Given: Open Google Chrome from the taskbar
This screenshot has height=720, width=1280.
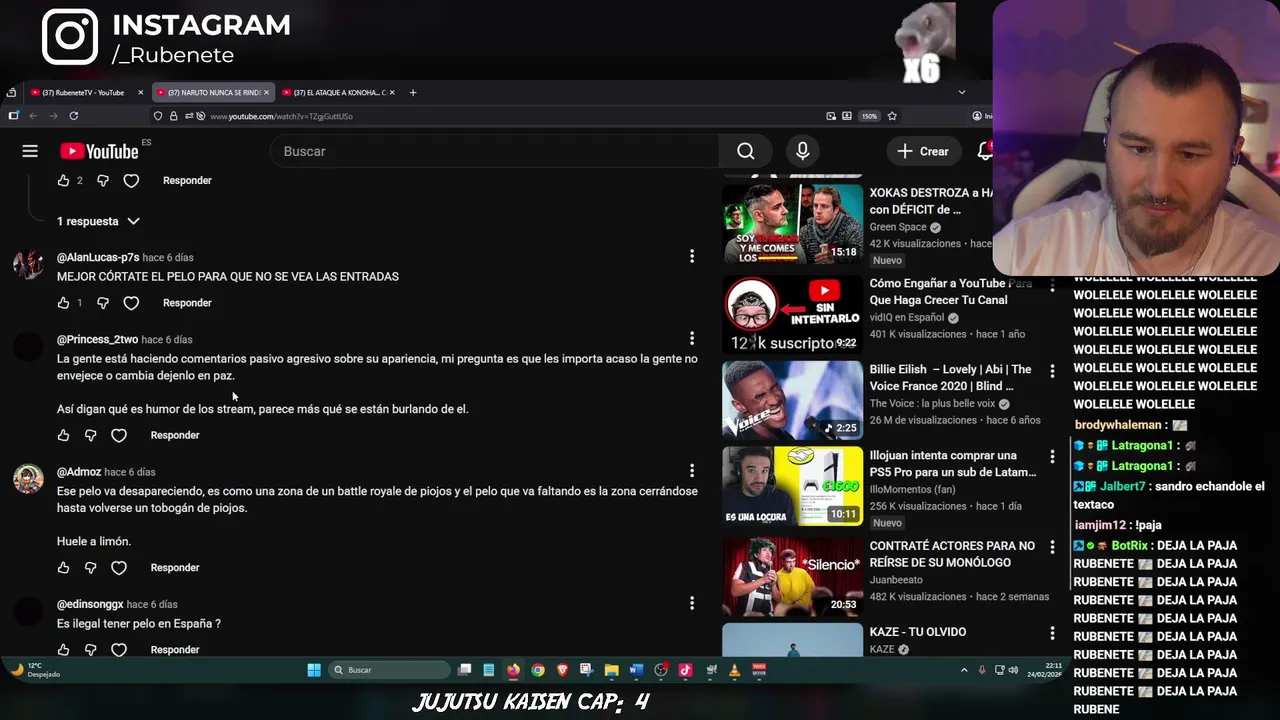Looking at the screenshot, I should click(x=538, y=670).
